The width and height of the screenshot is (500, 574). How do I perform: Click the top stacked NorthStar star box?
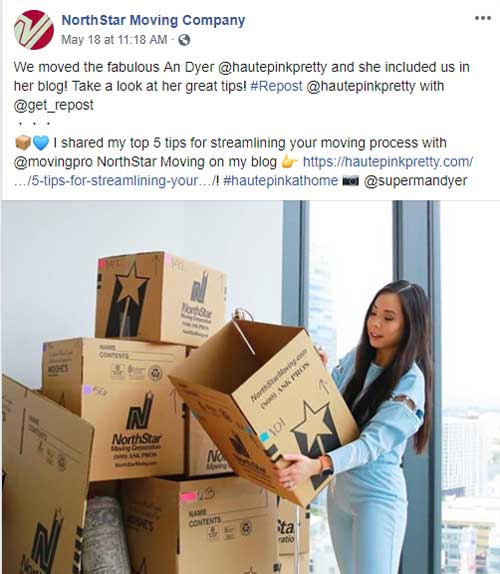160,298
